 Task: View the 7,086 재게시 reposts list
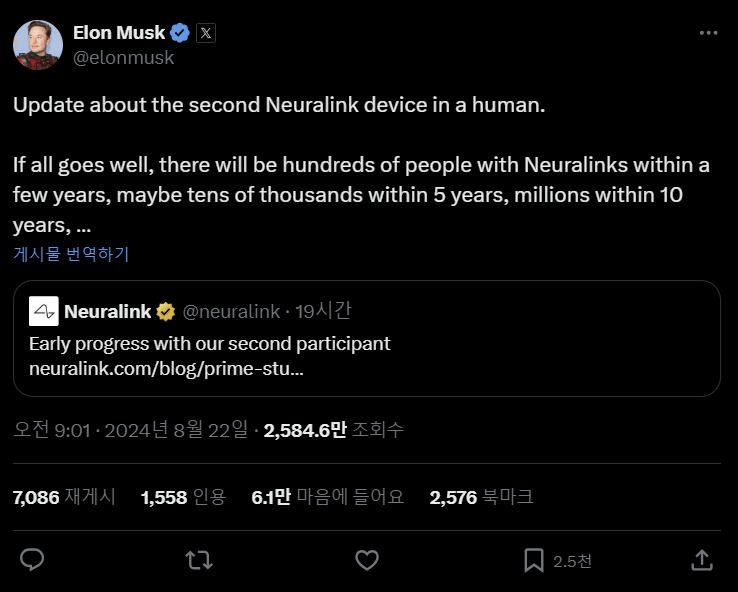pos(64,497)
